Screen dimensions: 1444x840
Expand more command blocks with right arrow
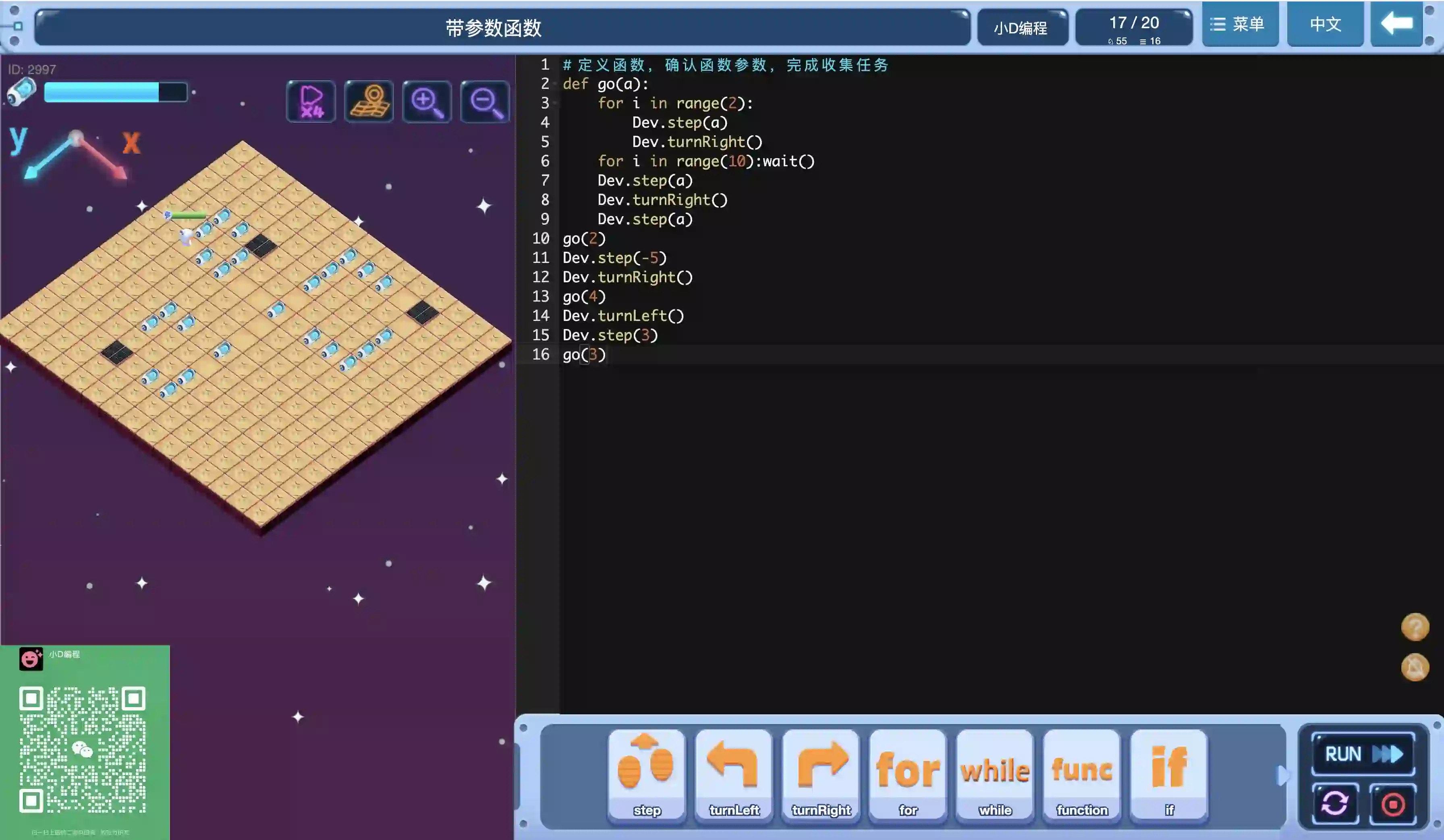pyautogui.click(x=1282, y=775)
